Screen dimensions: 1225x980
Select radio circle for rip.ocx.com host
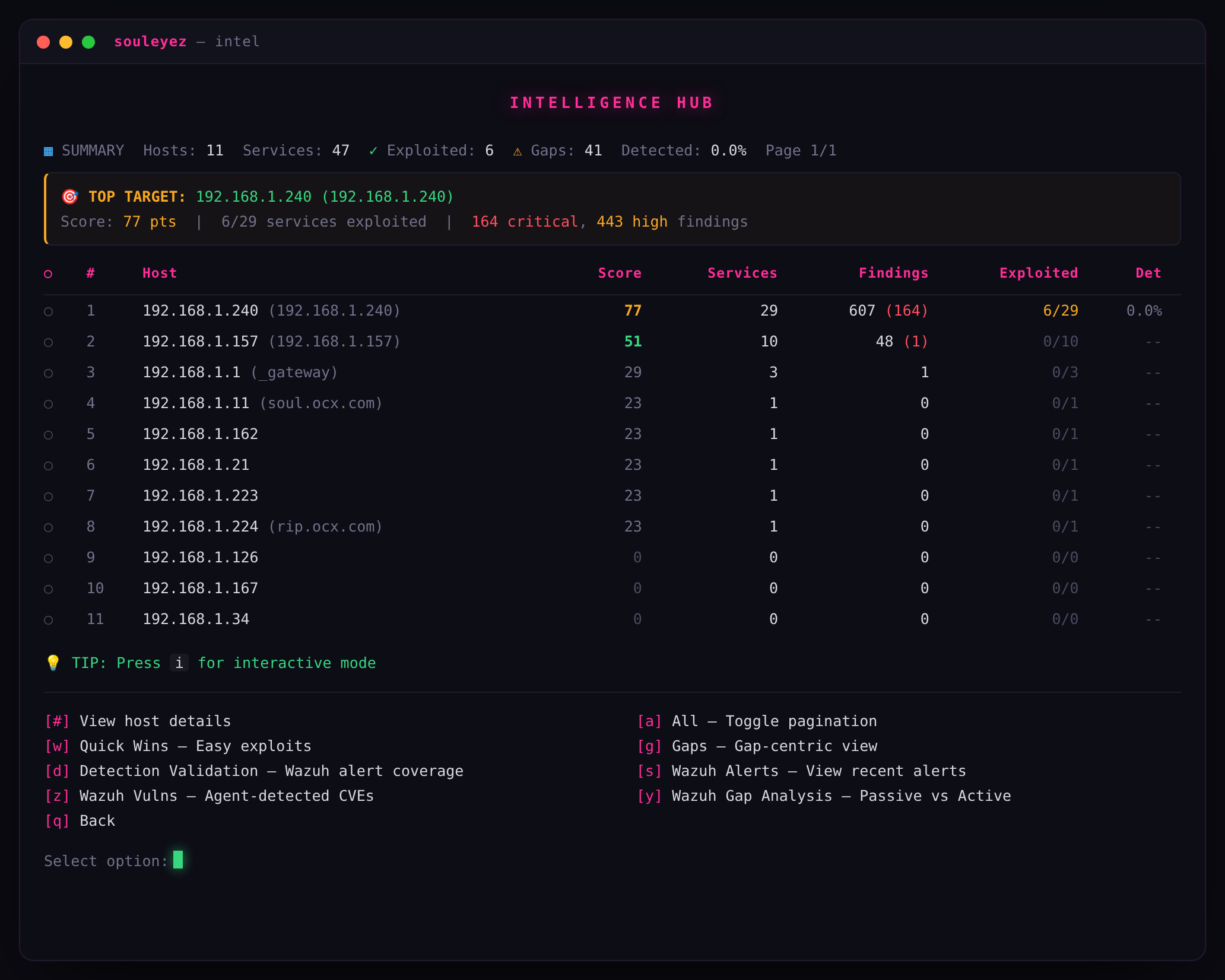point(49,527)
